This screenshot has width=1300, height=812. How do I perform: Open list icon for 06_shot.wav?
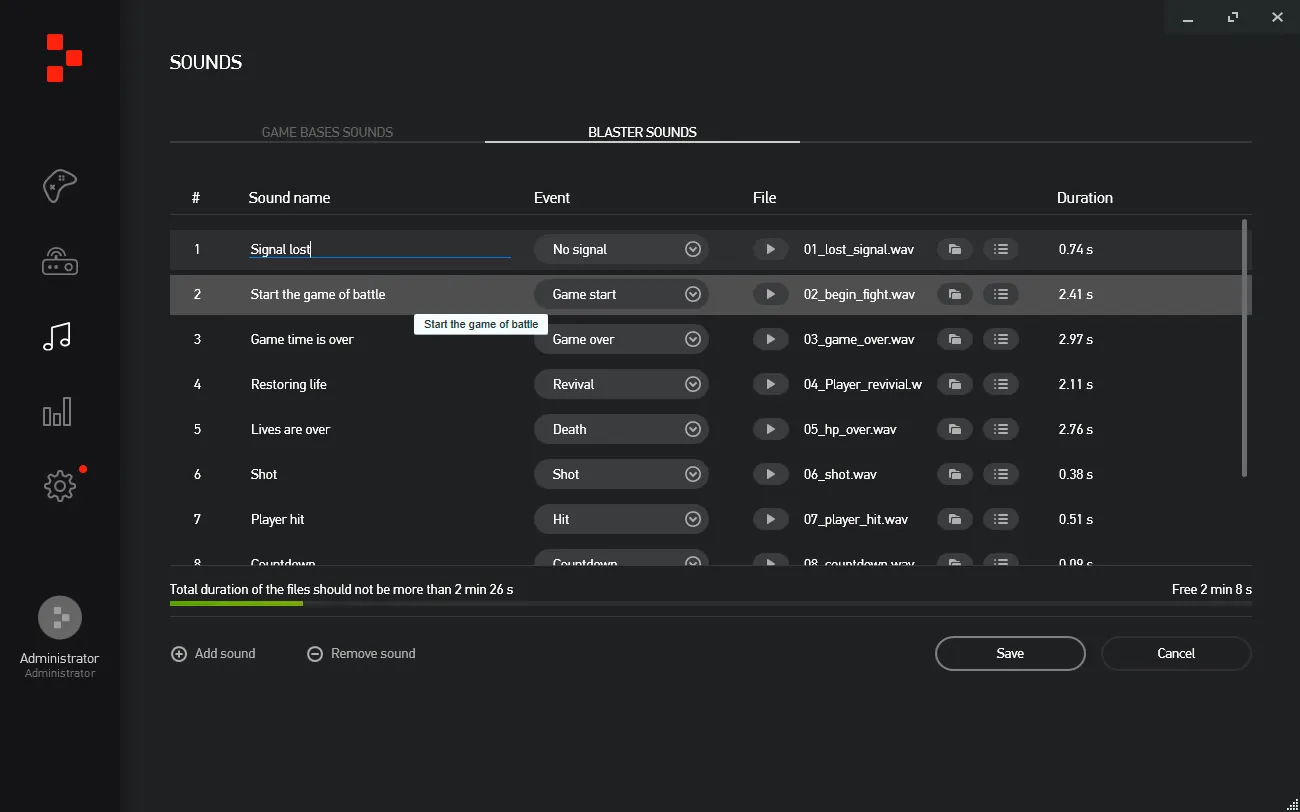click(1001, 474)
